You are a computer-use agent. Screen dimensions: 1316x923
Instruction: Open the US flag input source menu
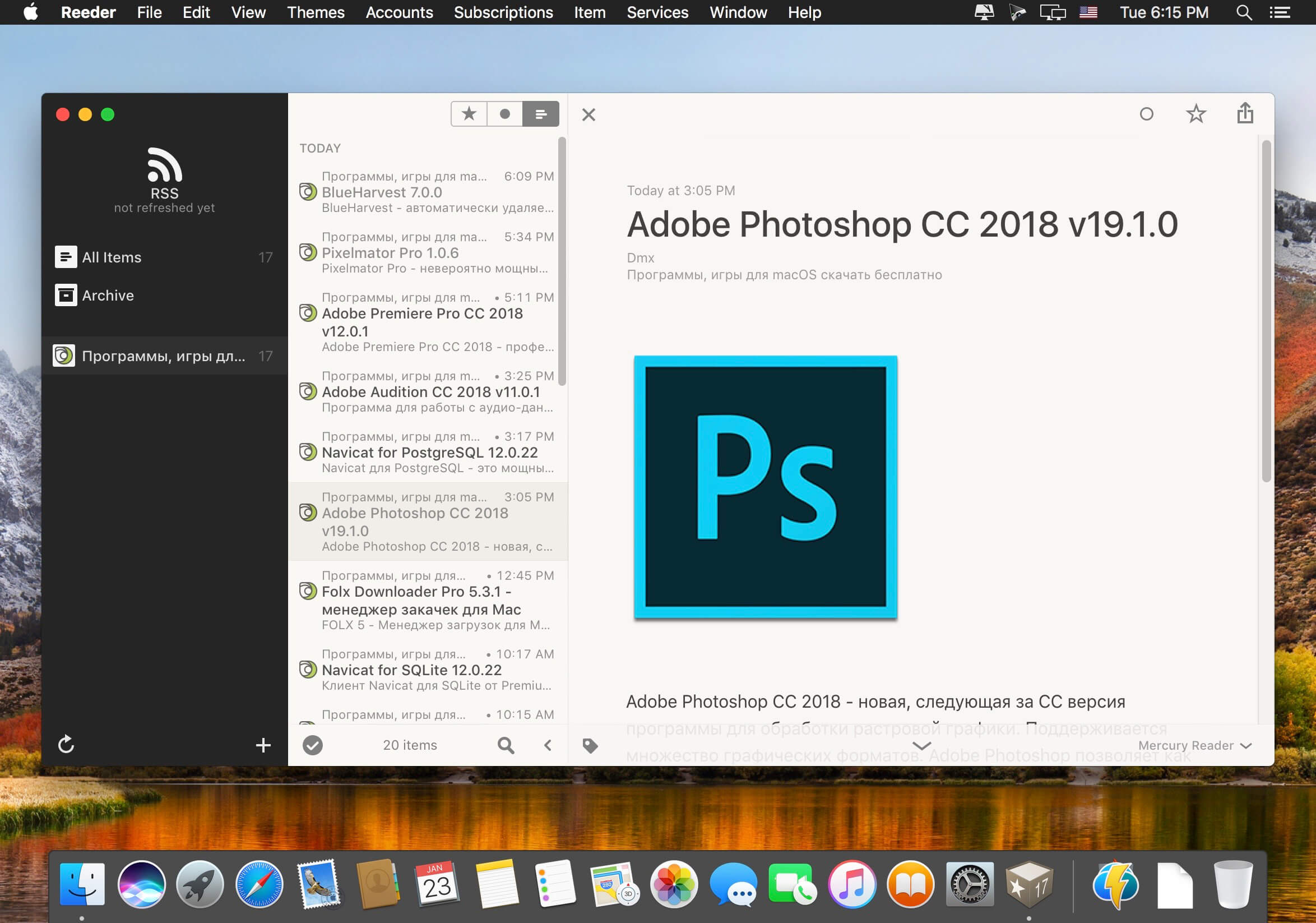coord(1088,12)
